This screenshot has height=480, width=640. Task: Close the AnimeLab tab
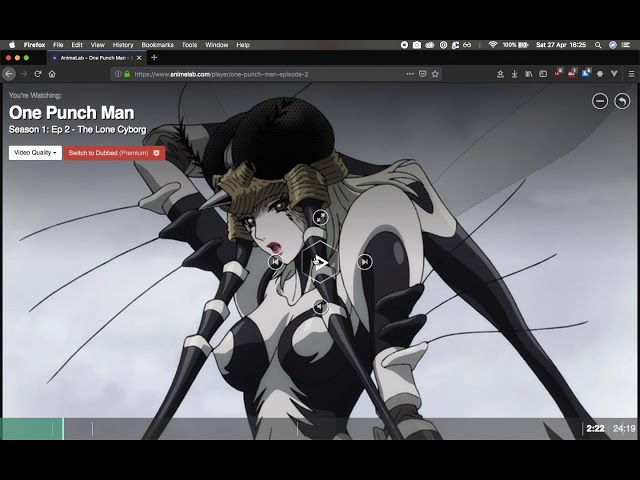139,58
